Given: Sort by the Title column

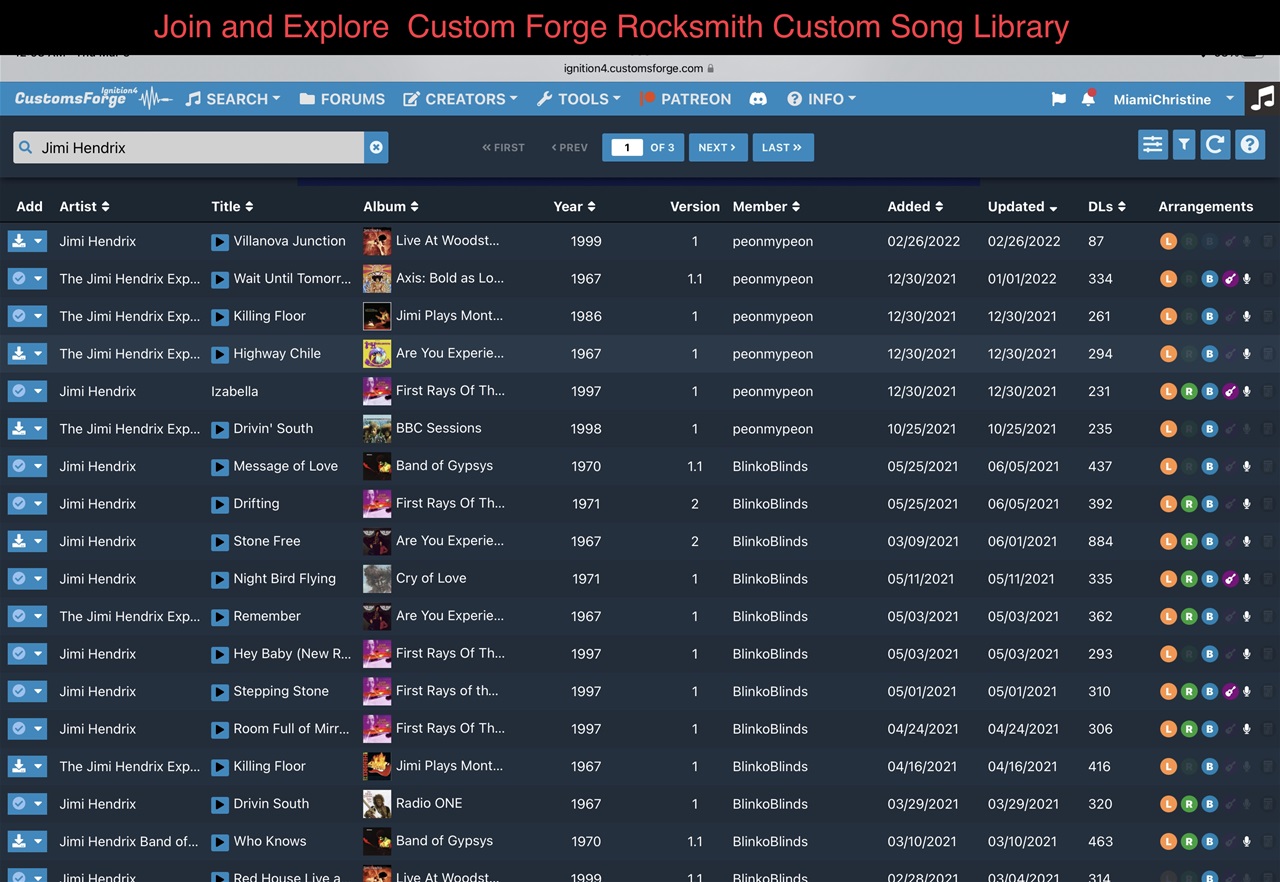Looking at the screenshot, I should coord(232,206).
